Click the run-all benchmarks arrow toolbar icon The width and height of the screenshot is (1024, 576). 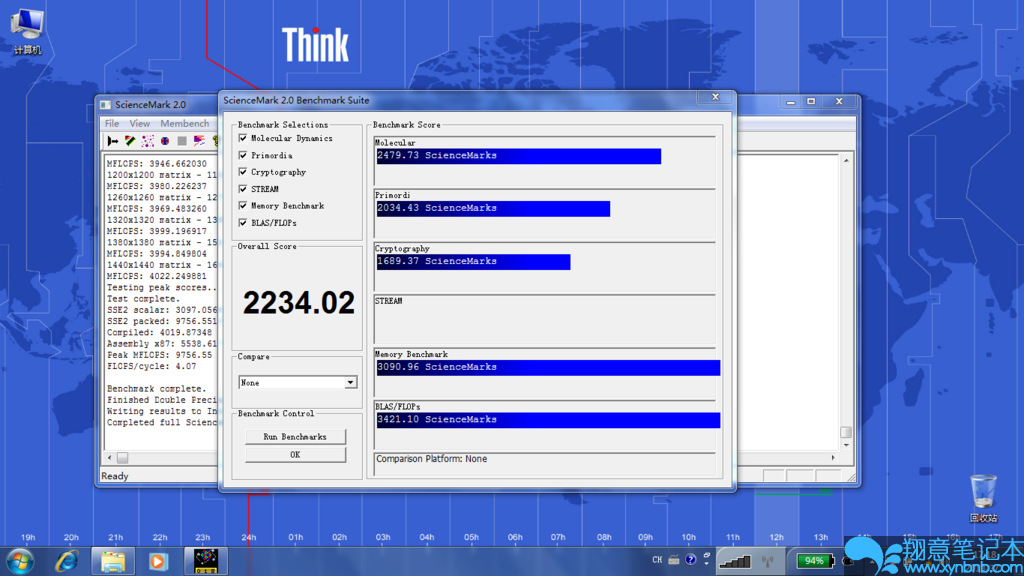point(113,141)
